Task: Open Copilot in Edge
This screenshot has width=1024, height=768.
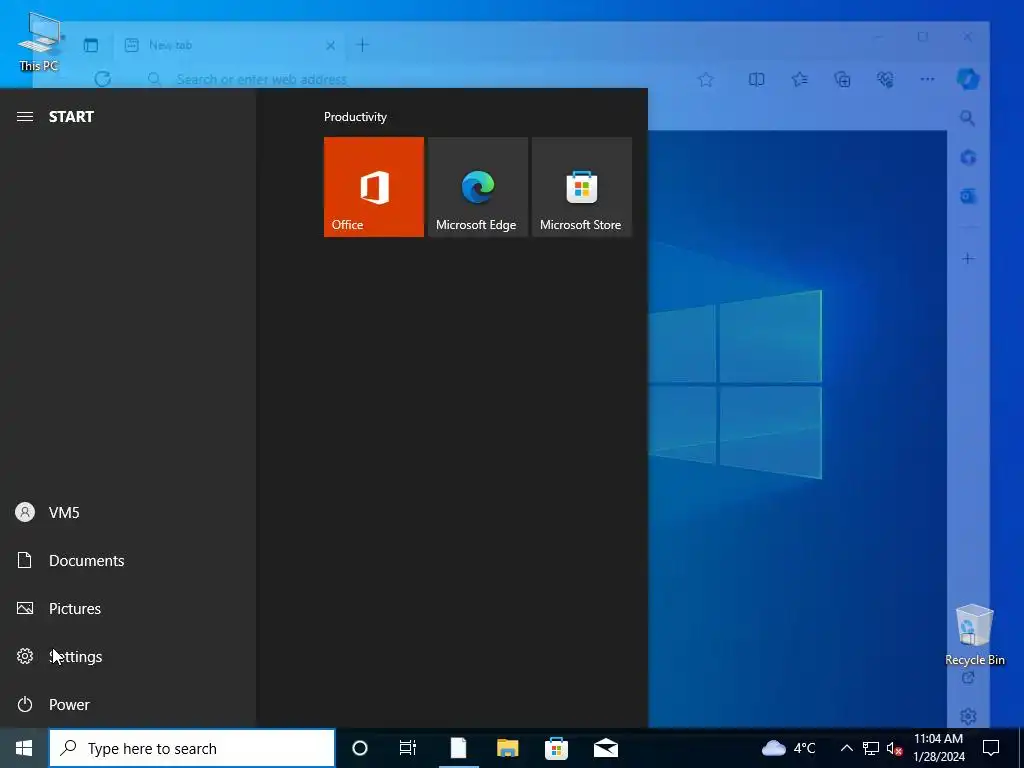Action: tap(968, 79)
